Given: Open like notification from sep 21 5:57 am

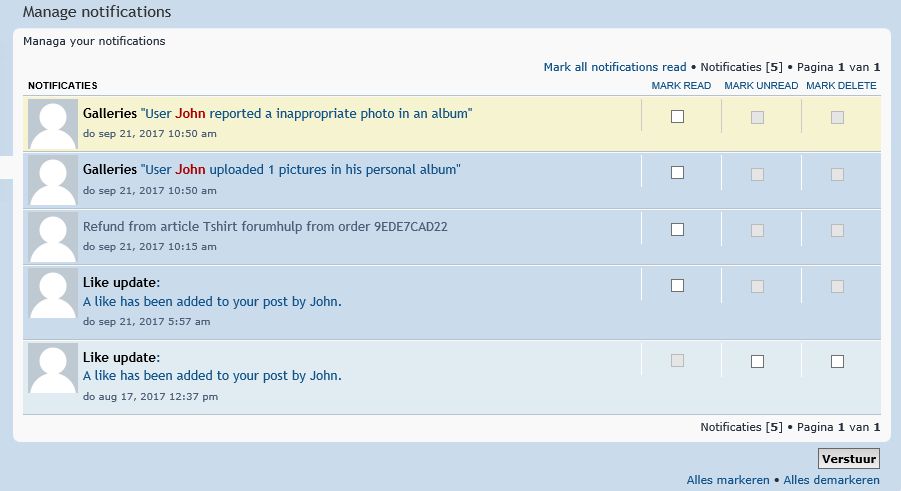Looking at the screenshot, I should [212, 301].
